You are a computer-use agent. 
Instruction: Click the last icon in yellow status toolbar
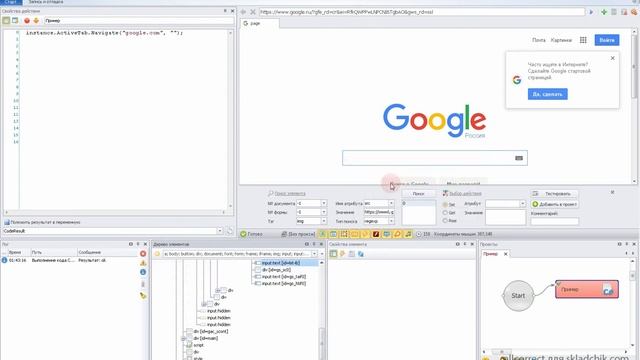(407, 234)
